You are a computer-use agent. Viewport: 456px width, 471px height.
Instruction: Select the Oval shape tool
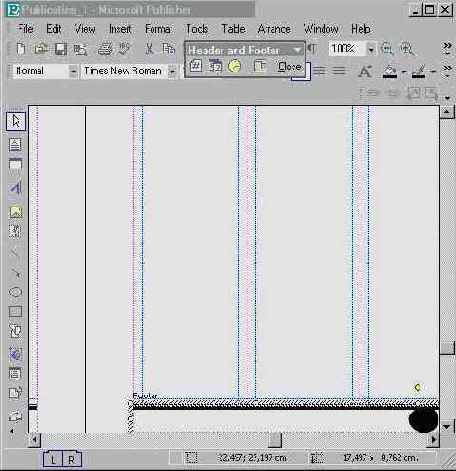[15, 292]
